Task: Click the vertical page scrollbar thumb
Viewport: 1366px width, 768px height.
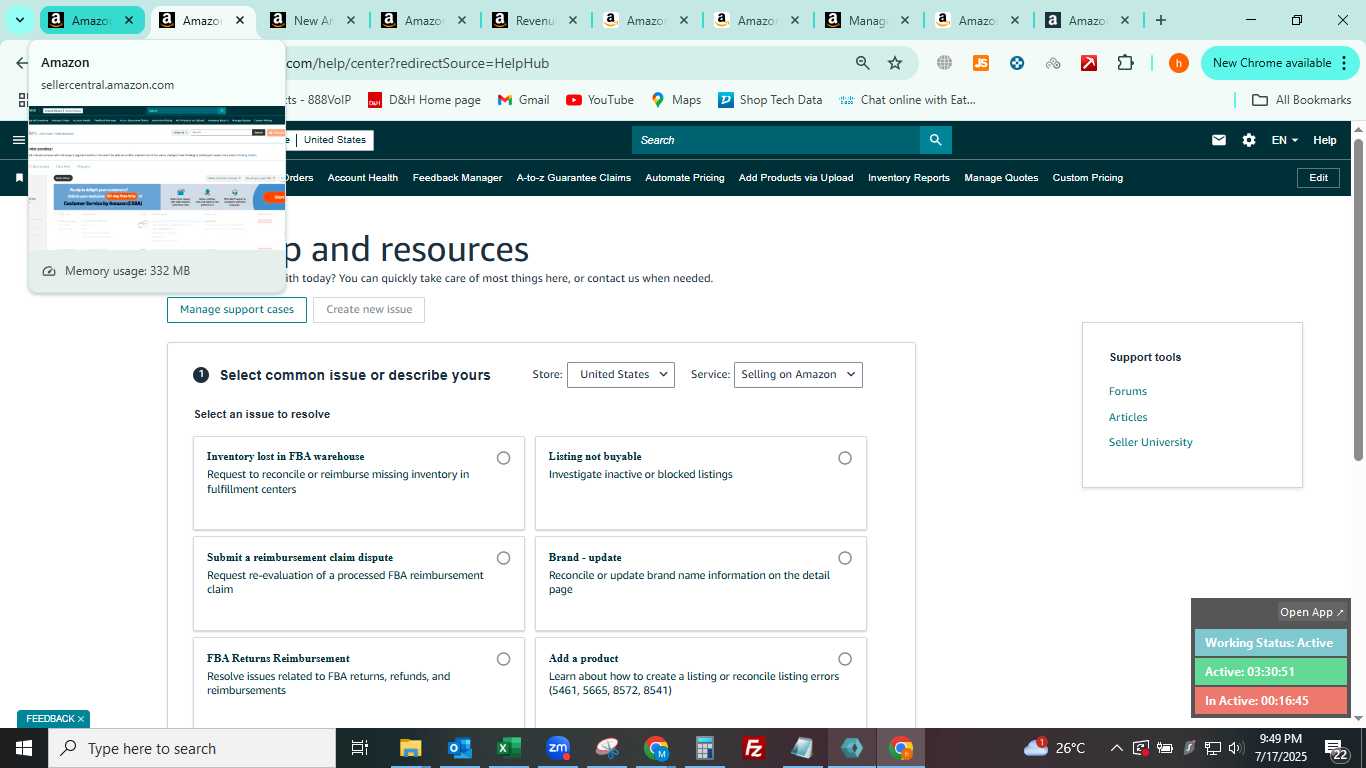Action: [1358, 300]
